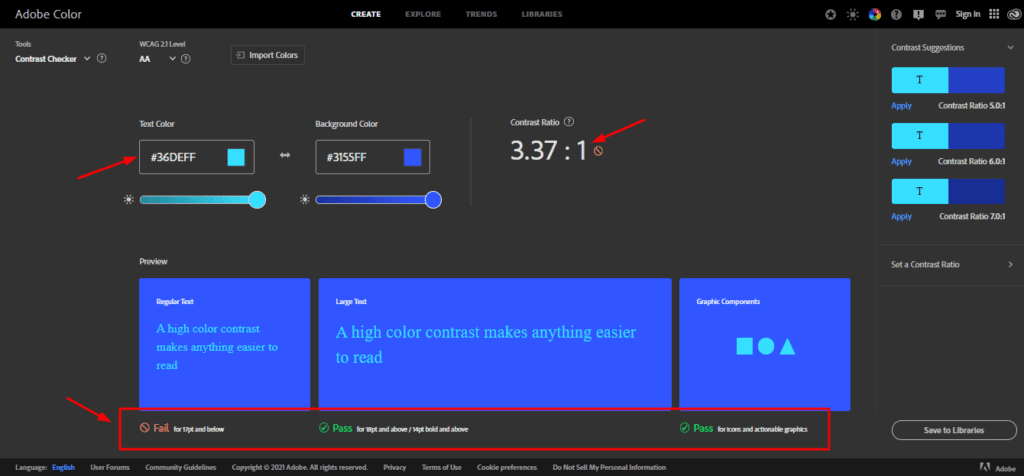Click the Pass result for large text

pos(393,428)
